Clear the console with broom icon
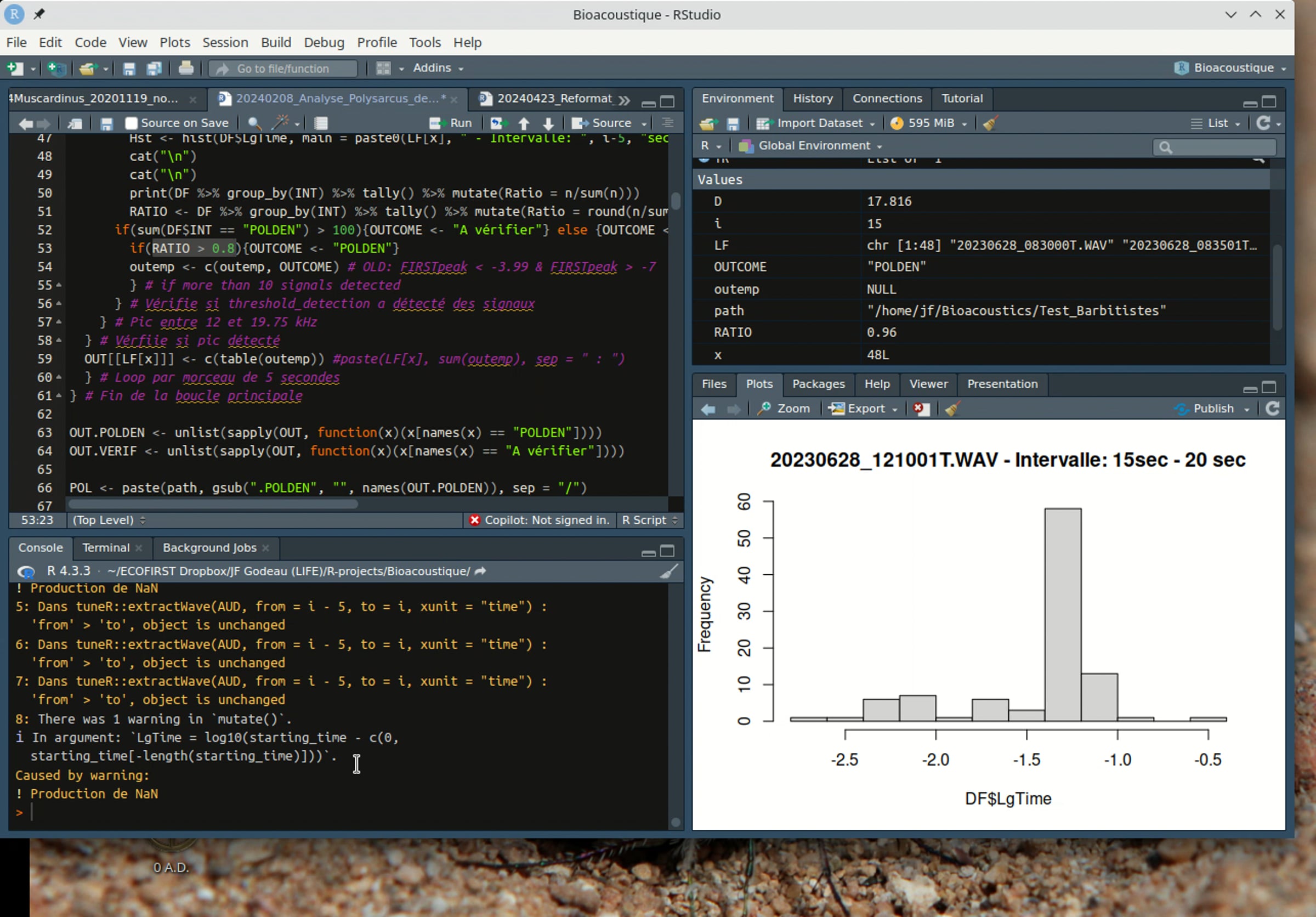Screen dimensions: 1316x917 coord(668,571)
